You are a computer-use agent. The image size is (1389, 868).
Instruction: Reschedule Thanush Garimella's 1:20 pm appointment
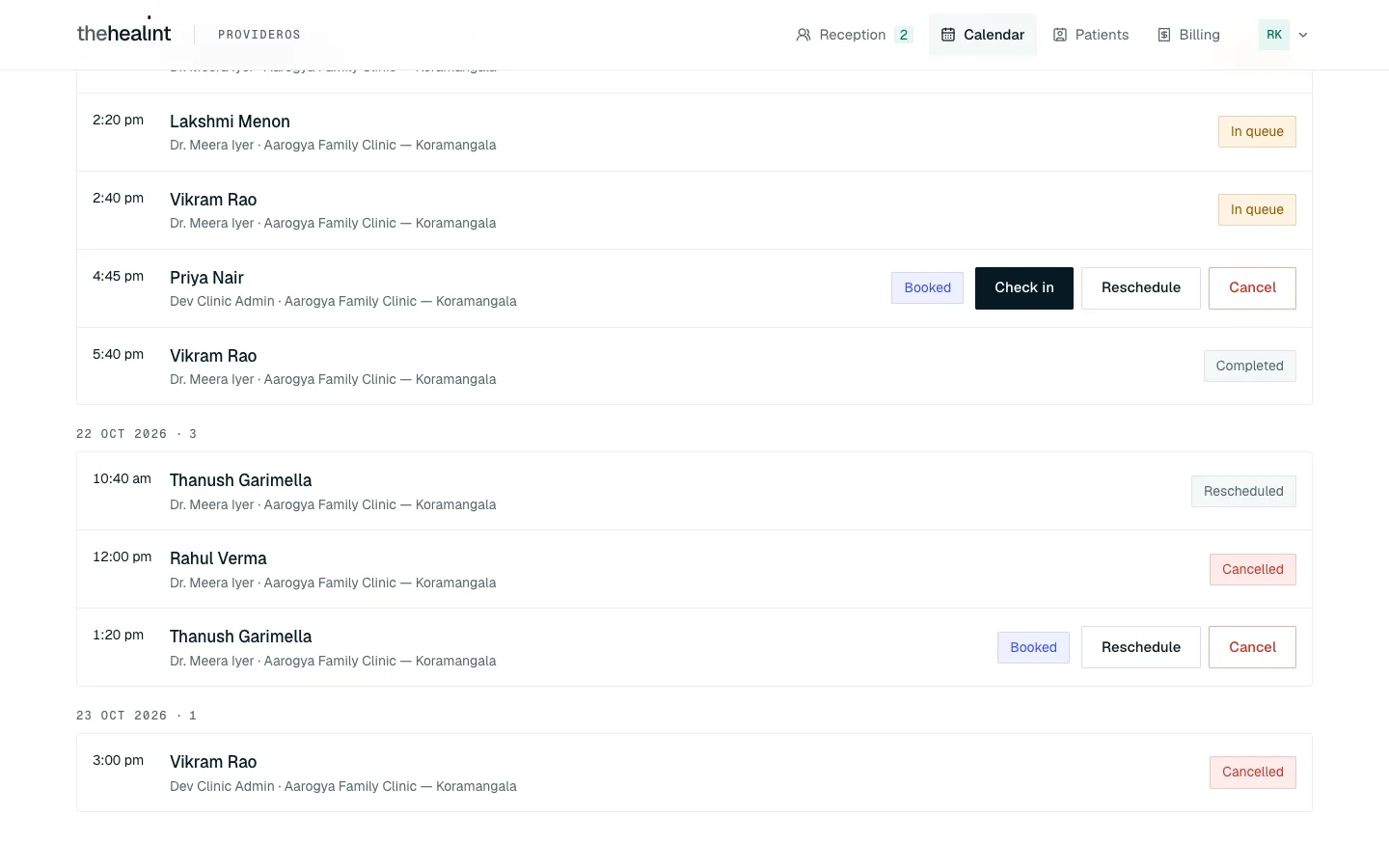click(x=1141, y=647)
